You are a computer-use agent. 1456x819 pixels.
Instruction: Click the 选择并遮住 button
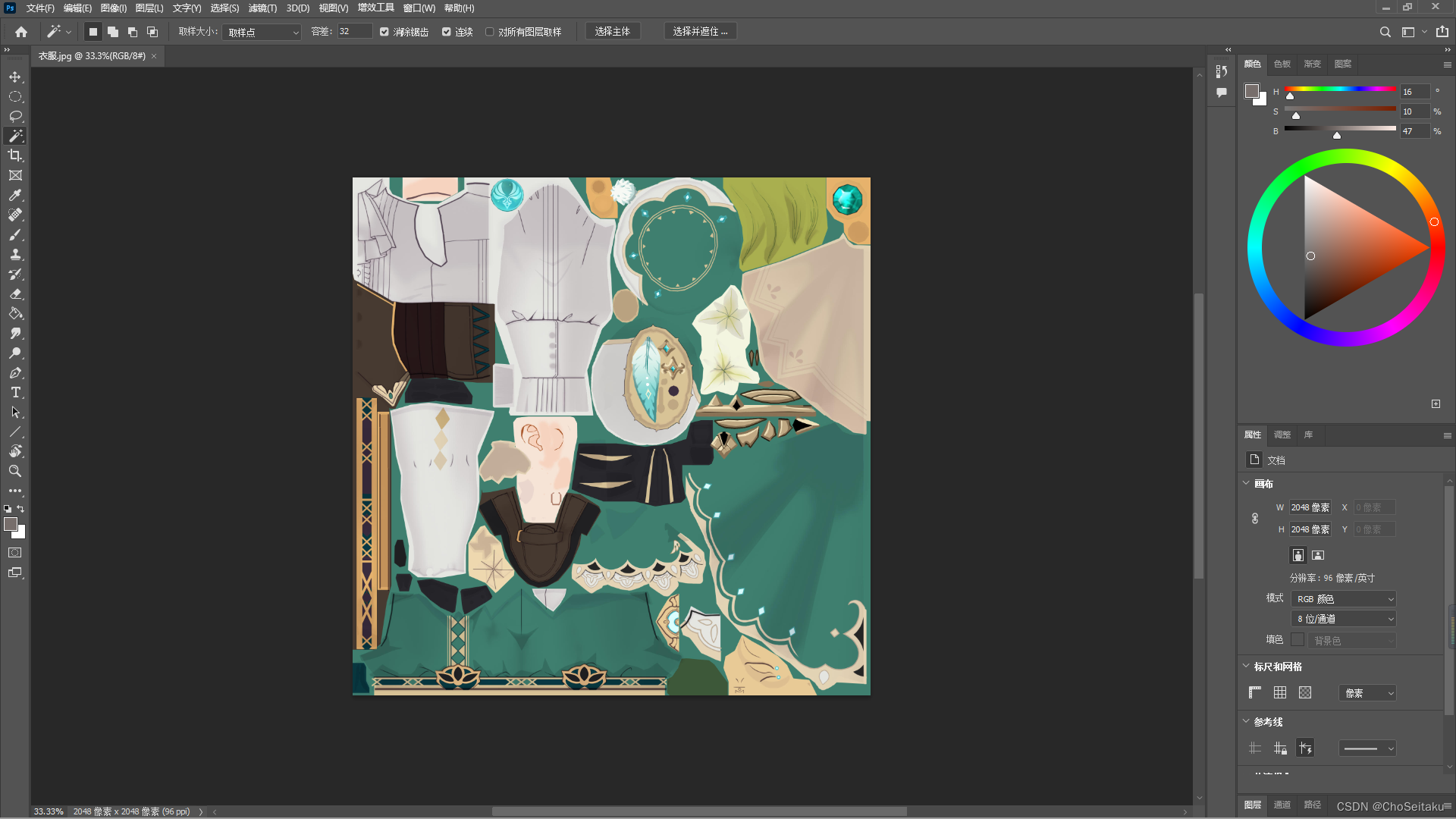(x=700, y=31)
